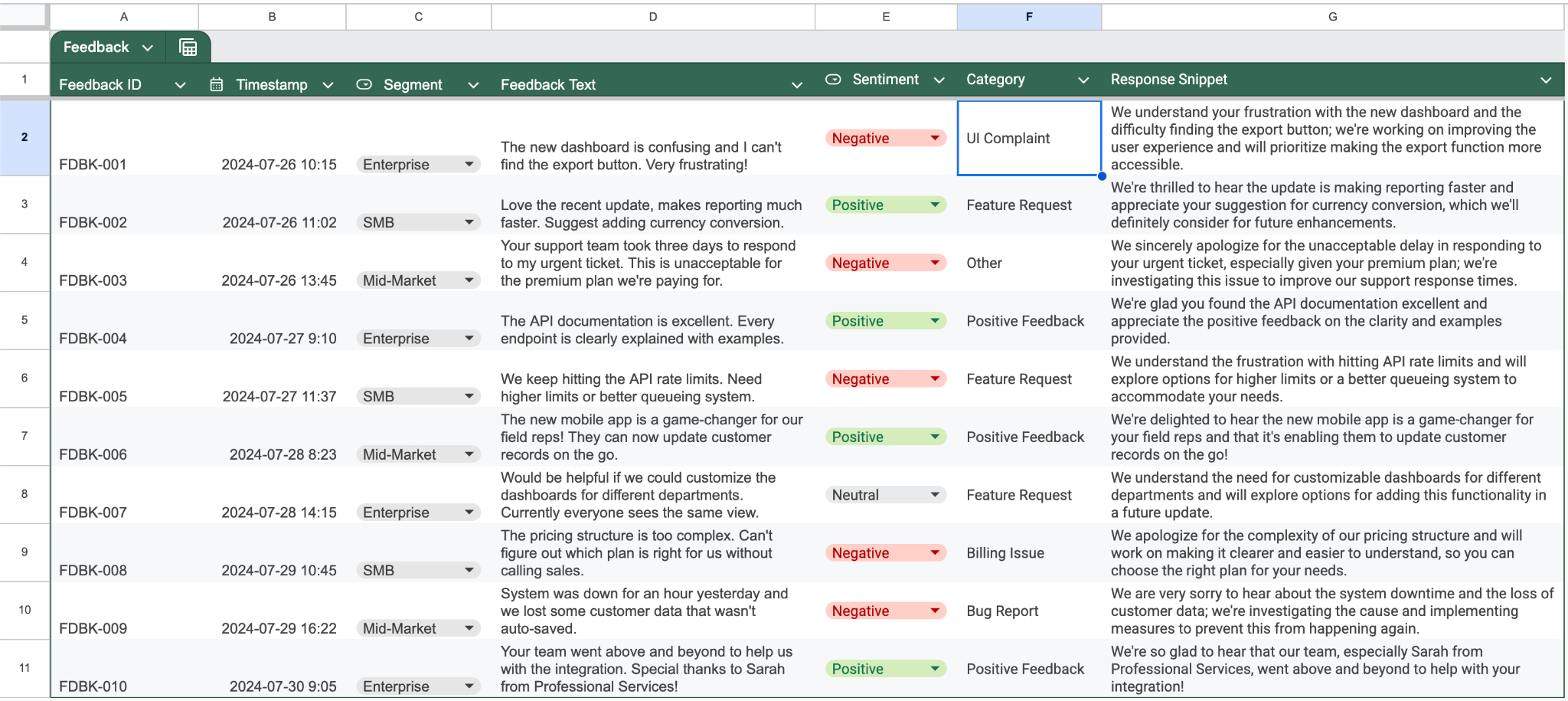
Task: Open Negative sentiment chip in row 4
Action: (886, 264)
